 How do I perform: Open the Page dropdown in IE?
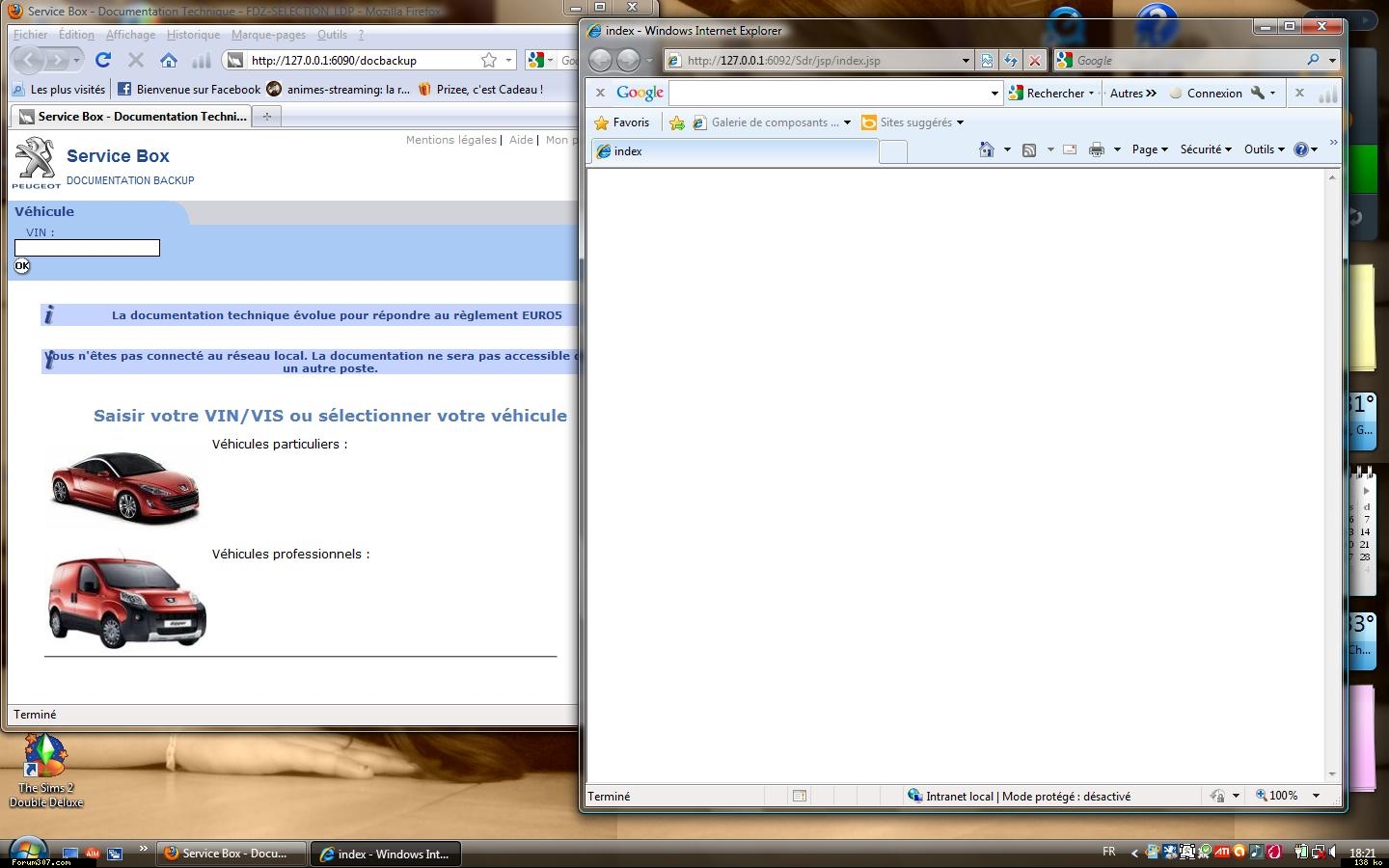1150,149
